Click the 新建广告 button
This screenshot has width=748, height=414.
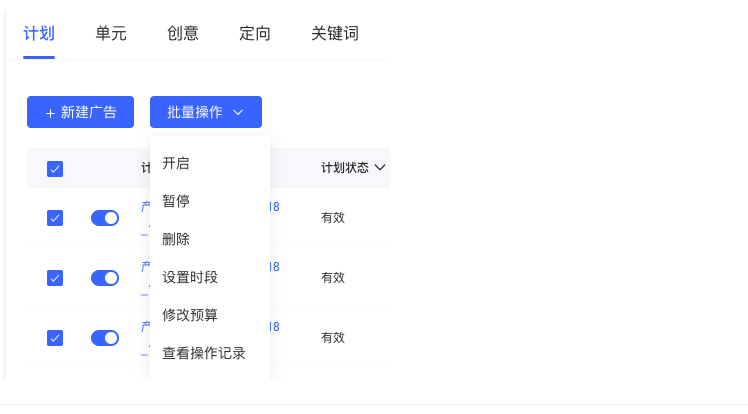pos(81,112)
